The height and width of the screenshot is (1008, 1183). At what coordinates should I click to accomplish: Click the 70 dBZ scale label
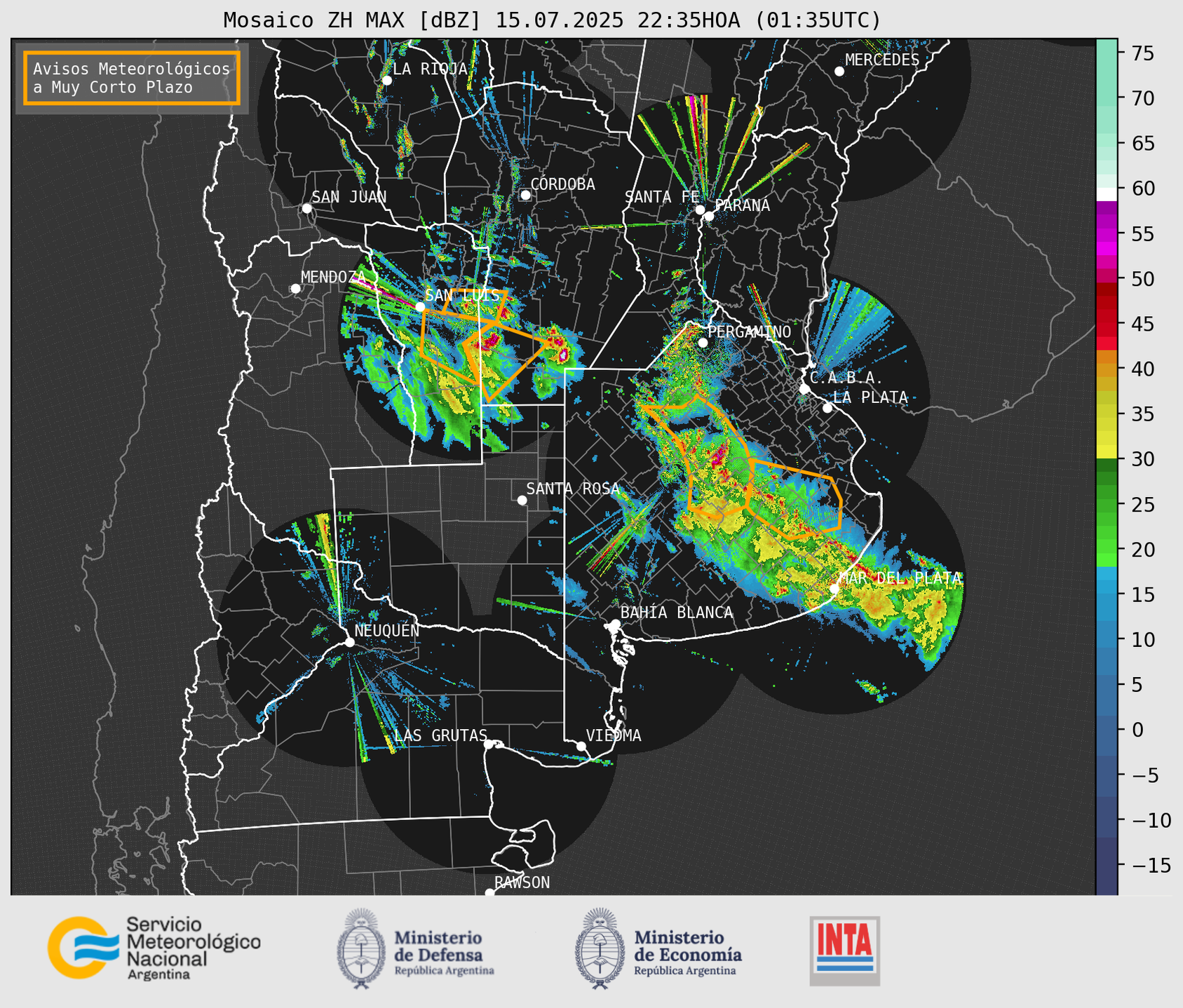coord(1142,98)
